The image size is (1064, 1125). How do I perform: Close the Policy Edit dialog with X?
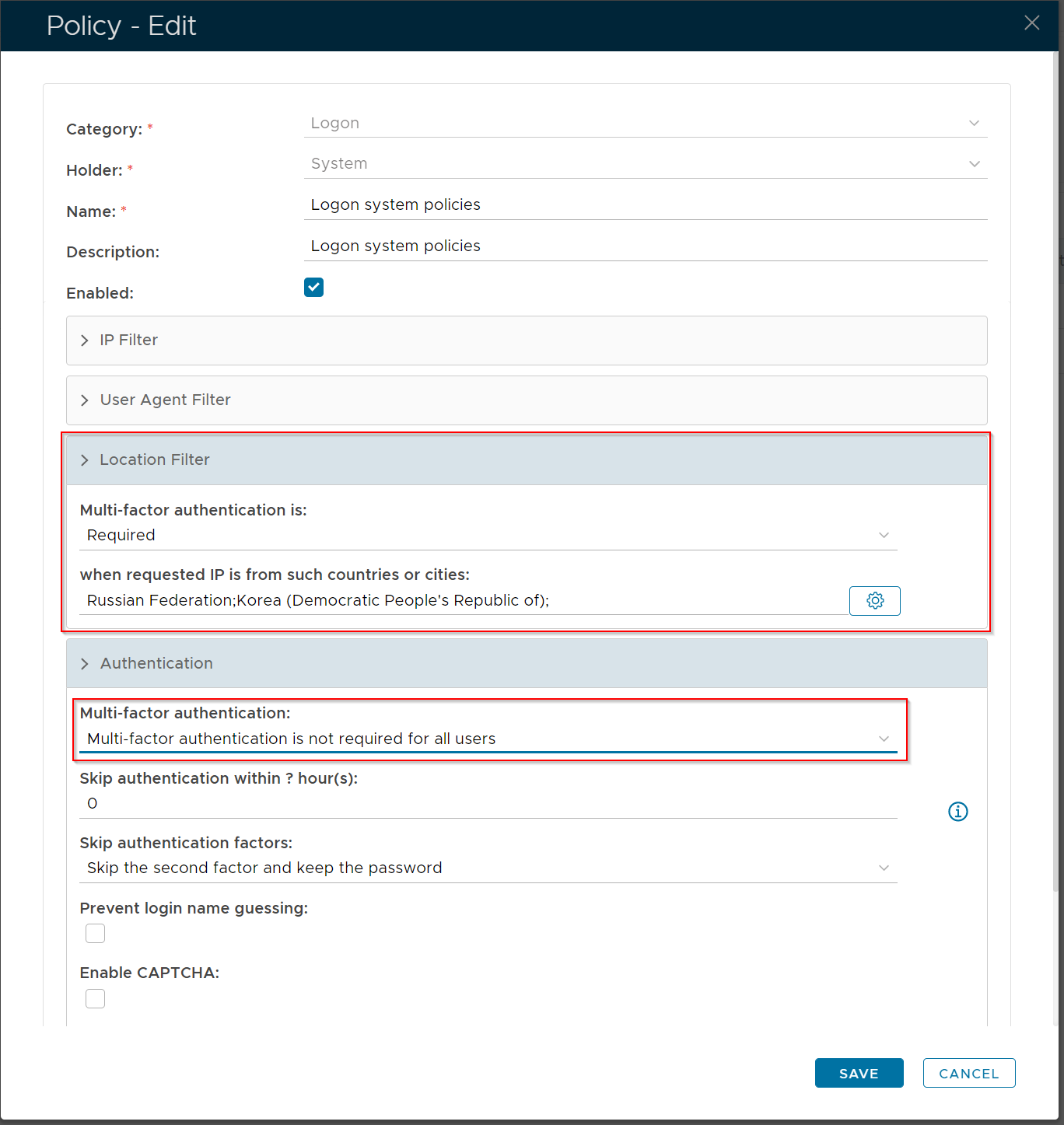(x=1031, y=23)
